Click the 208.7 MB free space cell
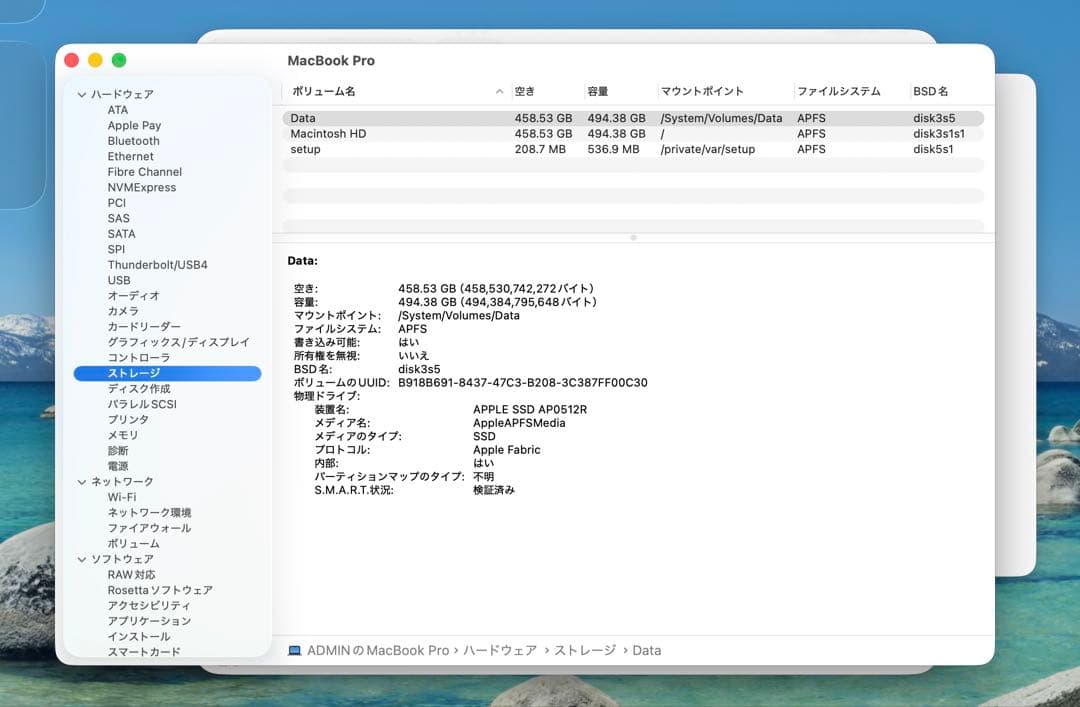This screenshot has width=1080, height=707. click(x=541, y=150)
